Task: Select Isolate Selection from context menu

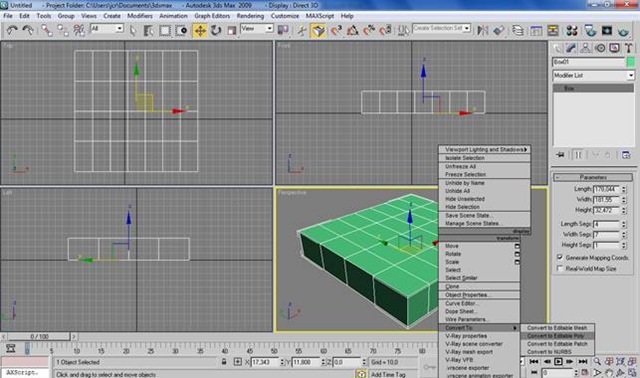Action: point(484,158)
